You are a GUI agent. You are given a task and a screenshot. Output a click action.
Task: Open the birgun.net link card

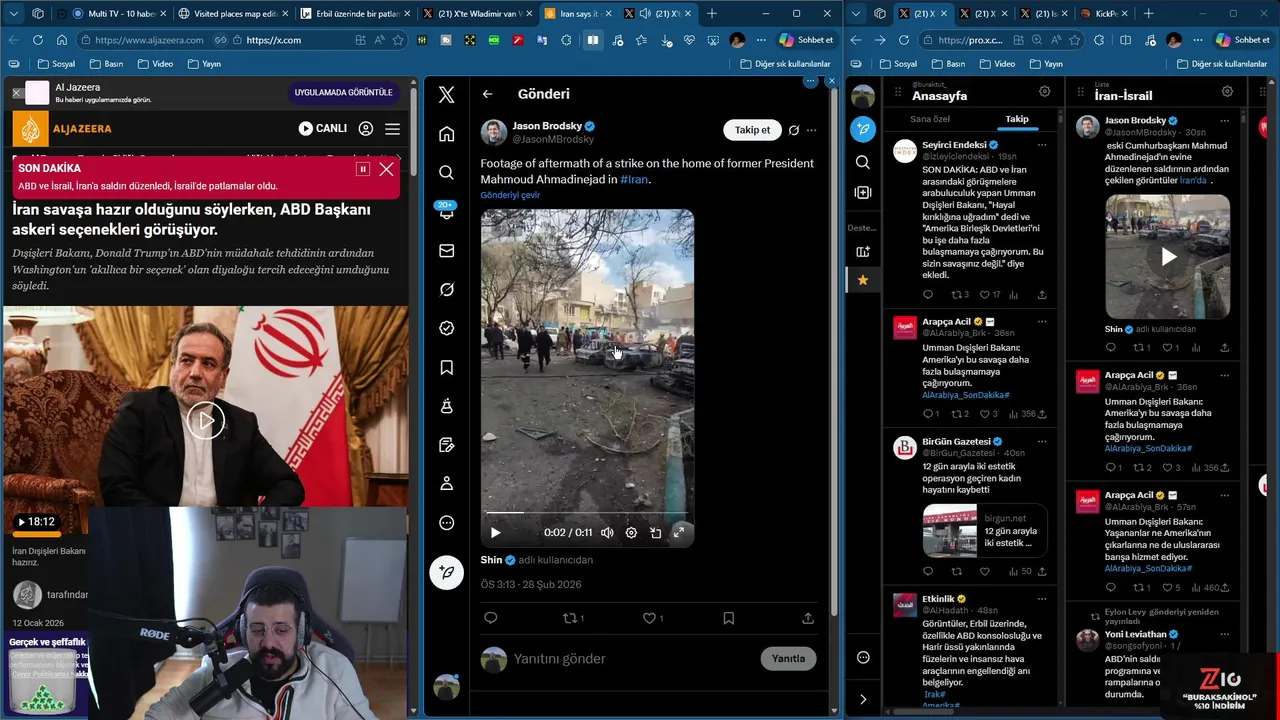[x=985, y=531]
